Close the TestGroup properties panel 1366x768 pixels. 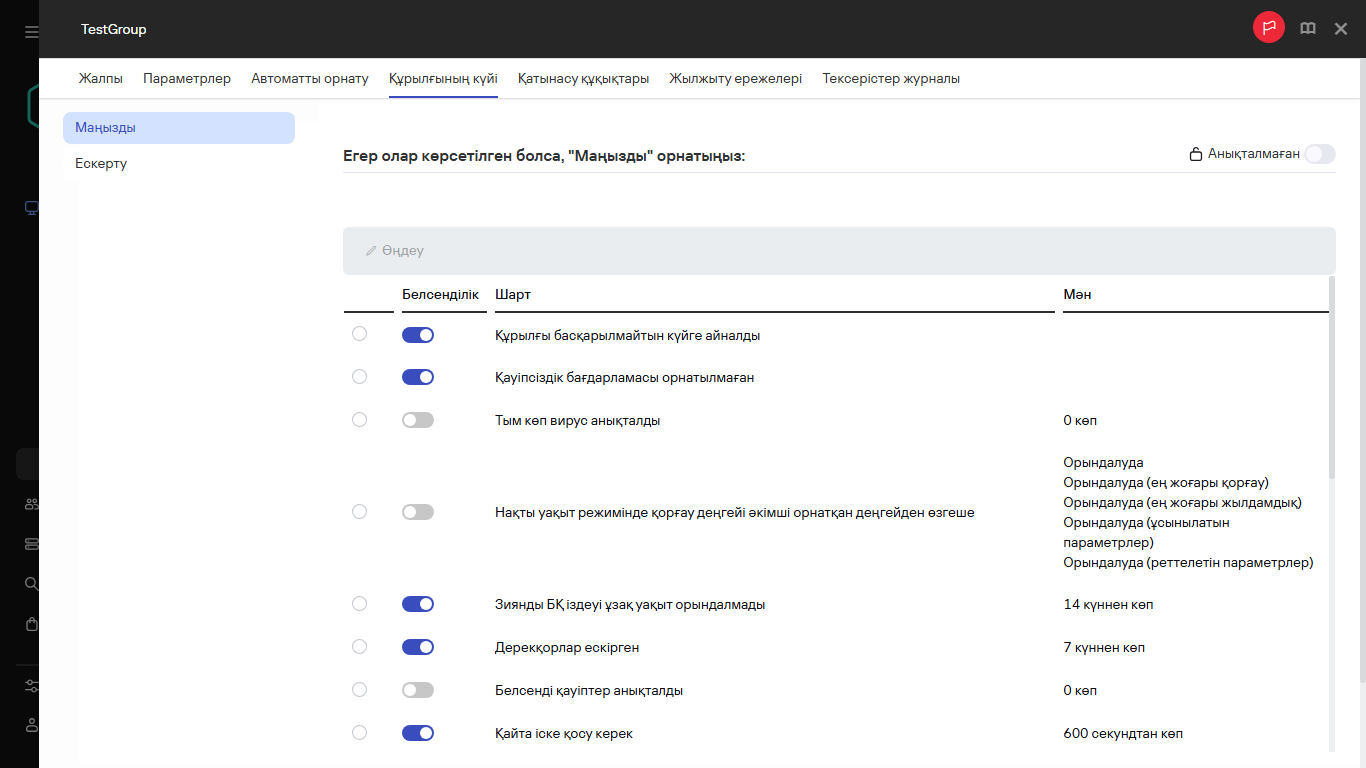pos(1341,29)
